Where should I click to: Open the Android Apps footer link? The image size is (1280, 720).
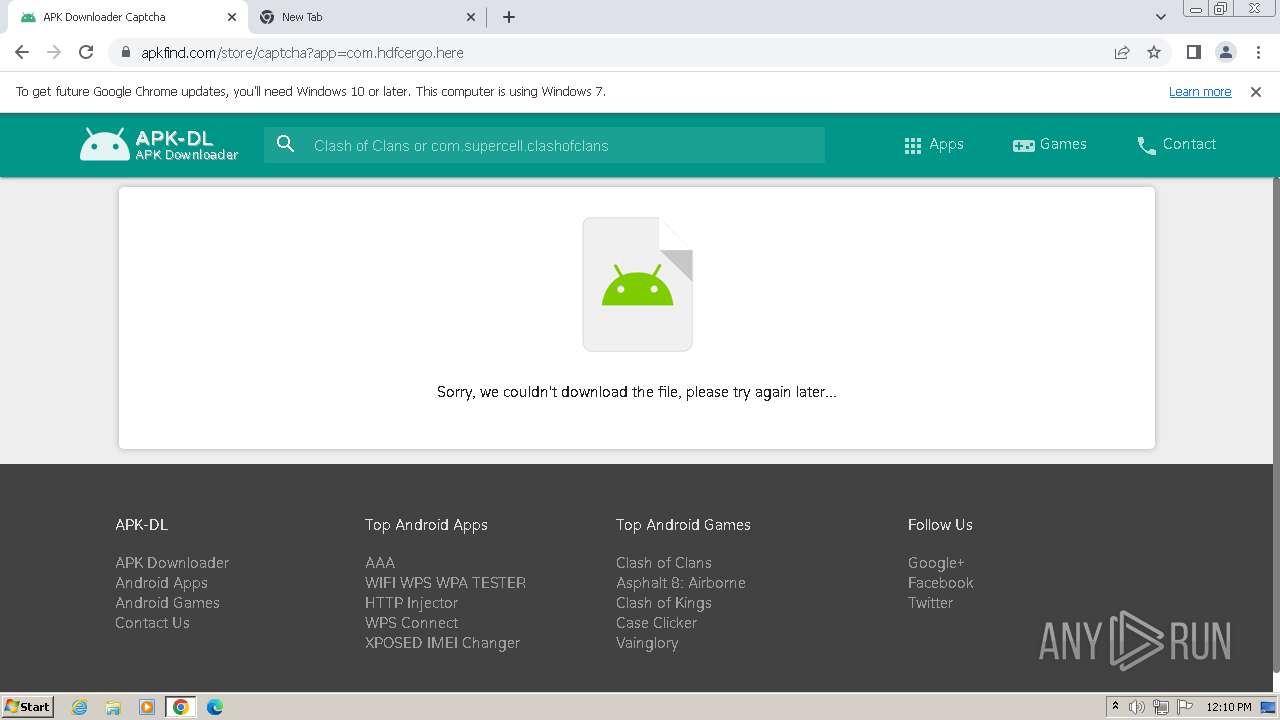point(161,582)
